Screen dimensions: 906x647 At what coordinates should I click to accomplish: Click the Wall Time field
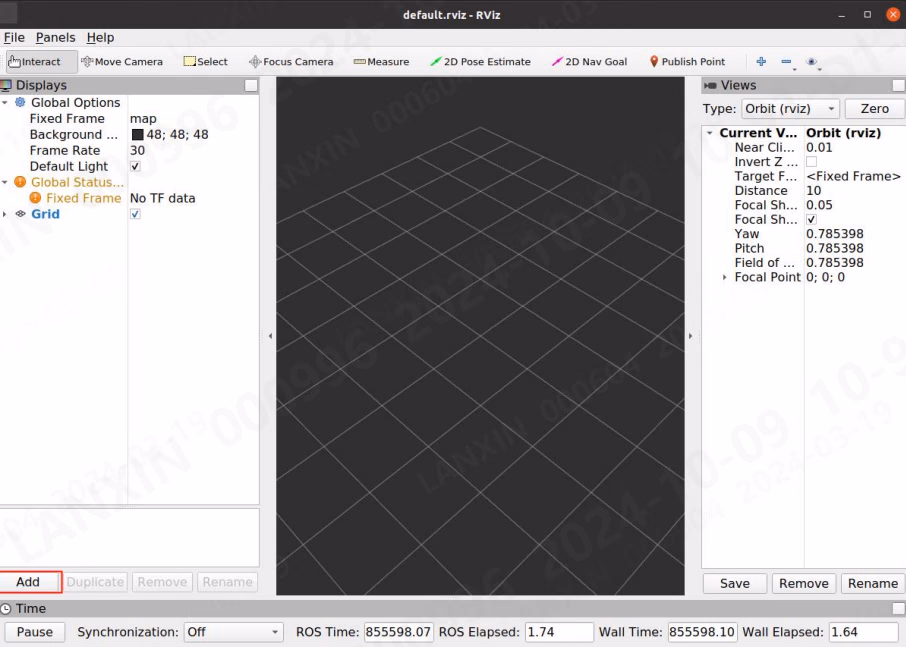coord(702,632)
